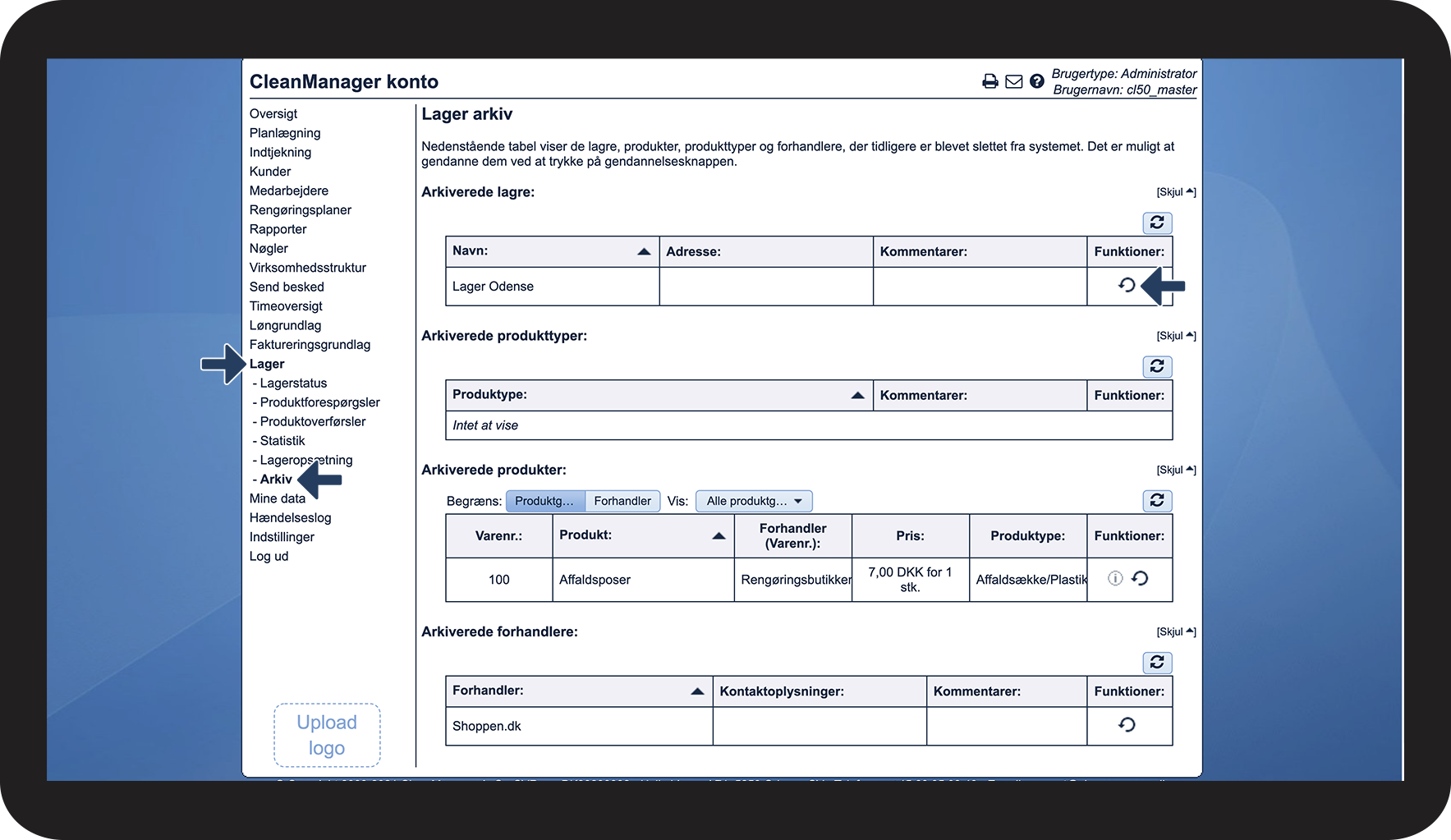Restore archived supplier Shoppen.dk
Image resolution: width=1451 pixels, height=840 pixels.
[1127, 724]
